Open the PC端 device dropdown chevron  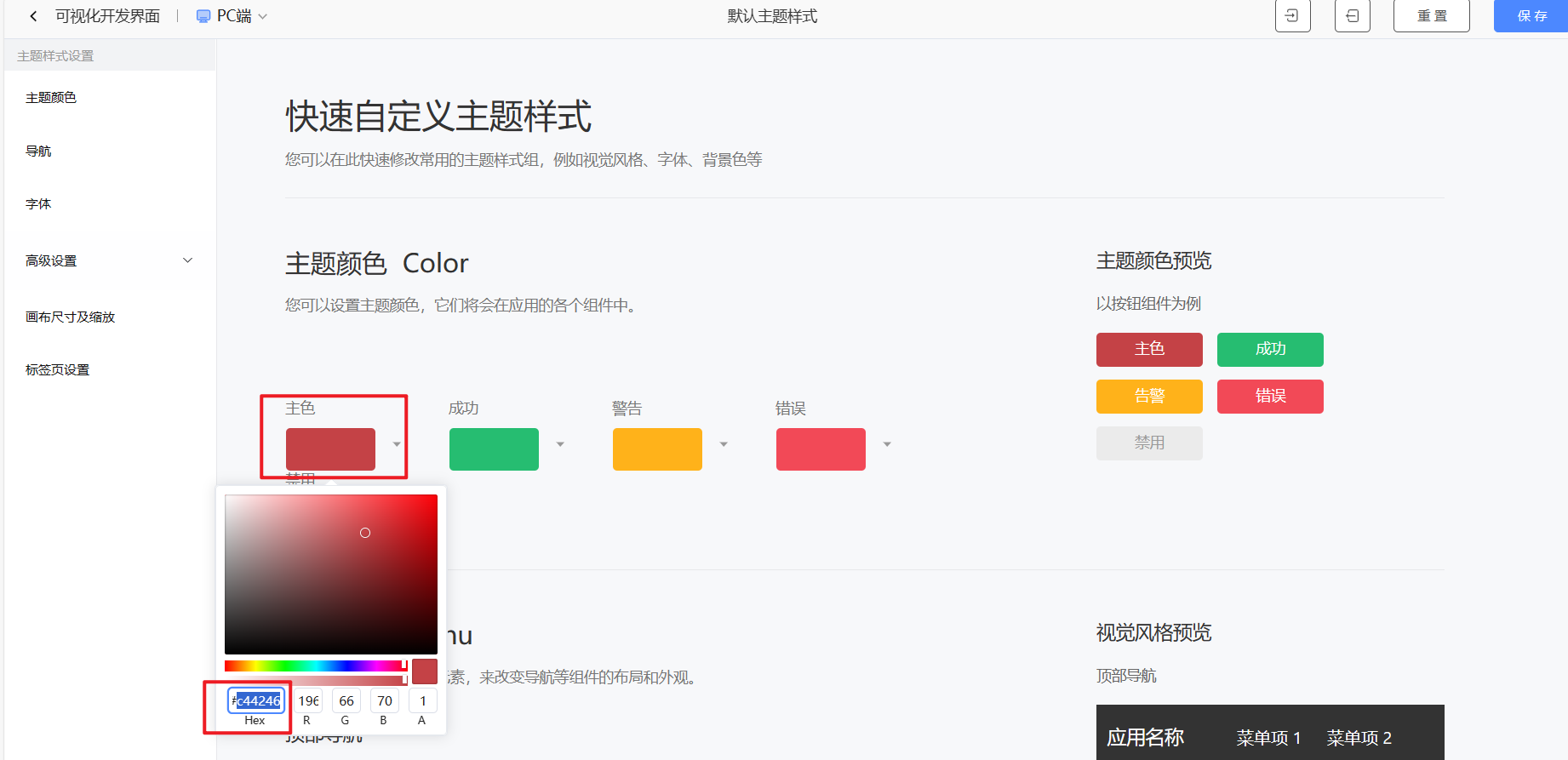pos(262,17)
